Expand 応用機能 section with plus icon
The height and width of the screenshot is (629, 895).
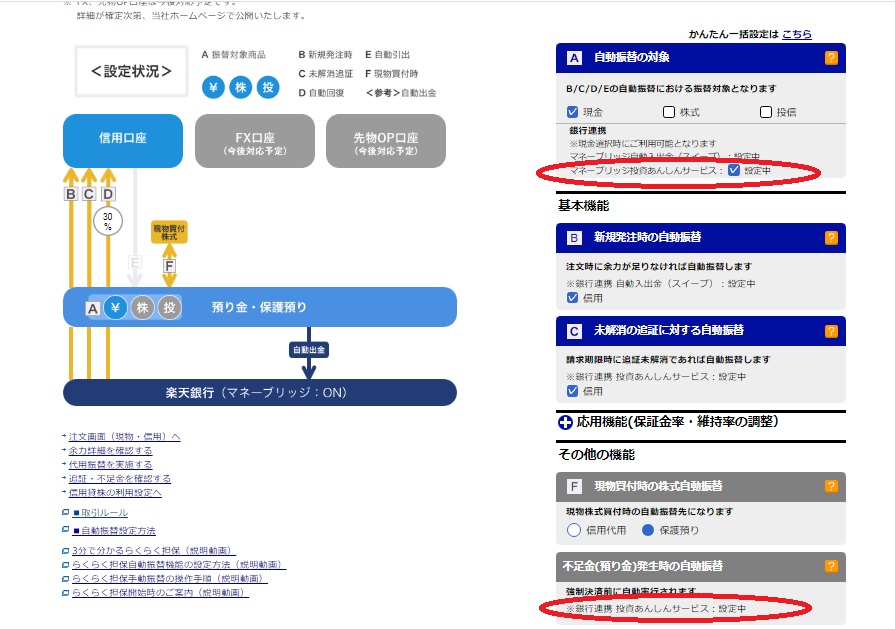(565, 422)
